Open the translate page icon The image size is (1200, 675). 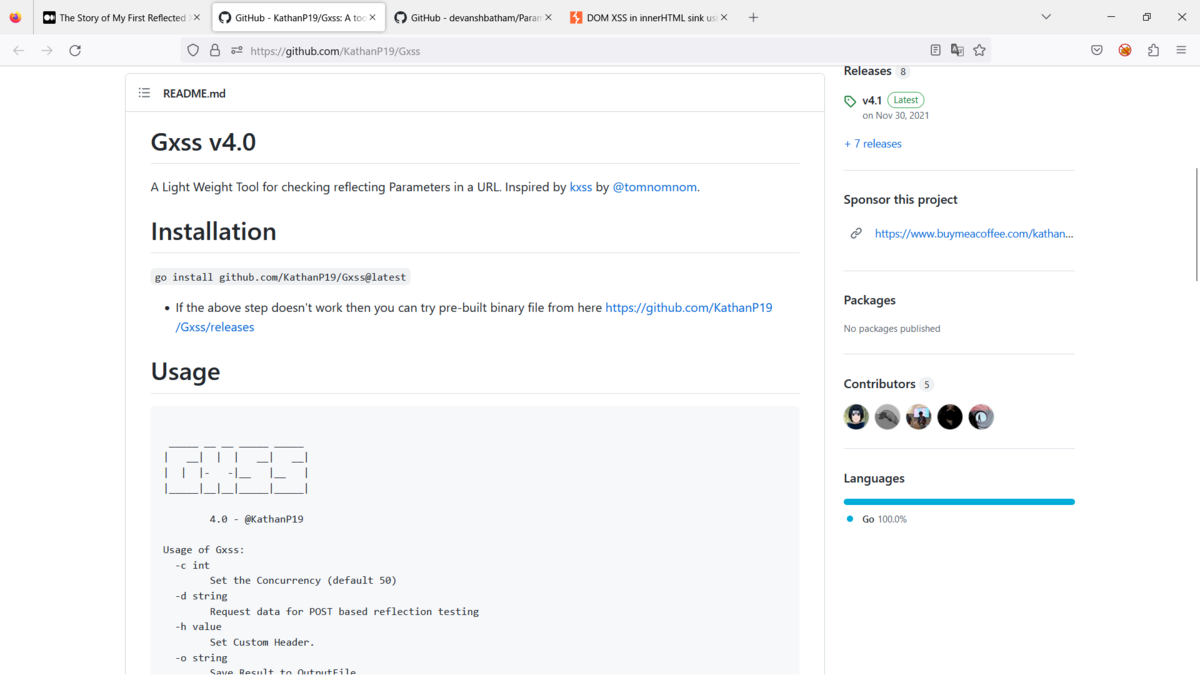957,50
